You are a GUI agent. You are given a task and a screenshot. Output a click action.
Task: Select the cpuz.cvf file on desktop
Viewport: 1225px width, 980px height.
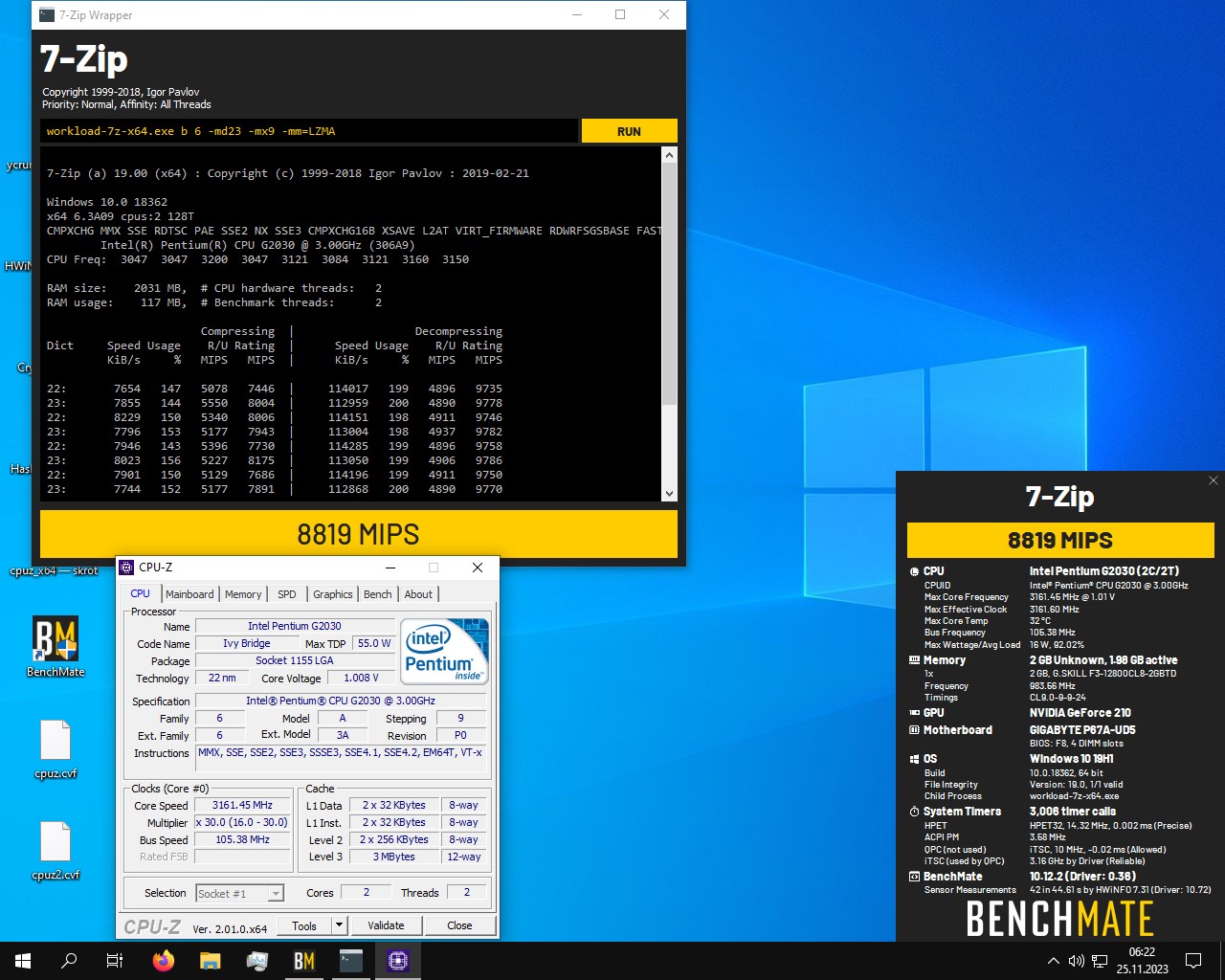(56, 749)
